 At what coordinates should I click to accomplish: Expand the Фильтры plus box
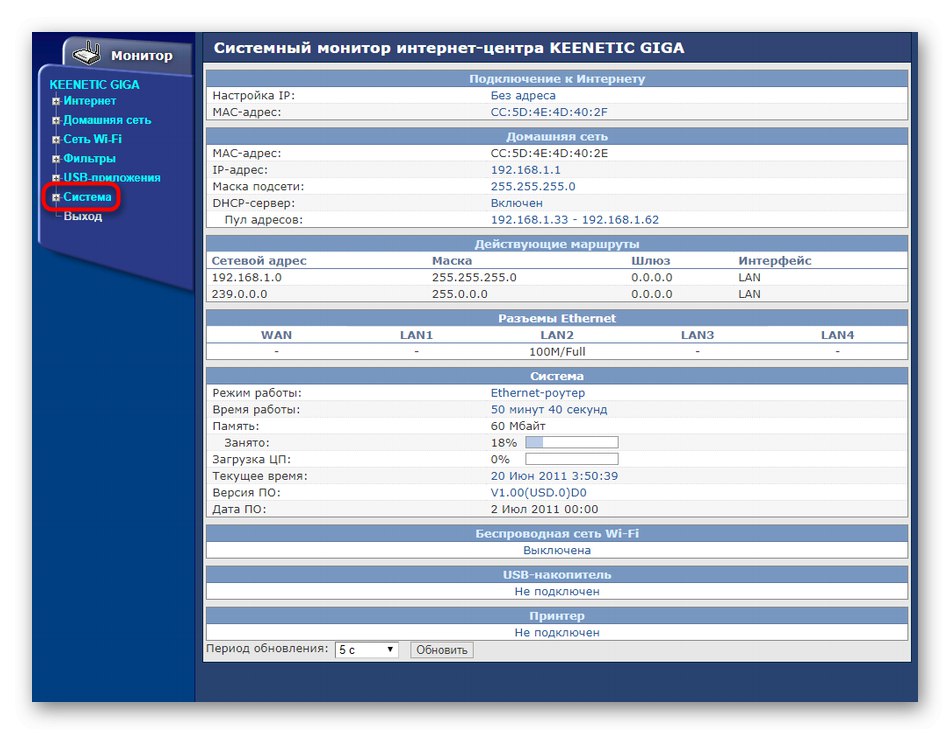click(56, 159)
